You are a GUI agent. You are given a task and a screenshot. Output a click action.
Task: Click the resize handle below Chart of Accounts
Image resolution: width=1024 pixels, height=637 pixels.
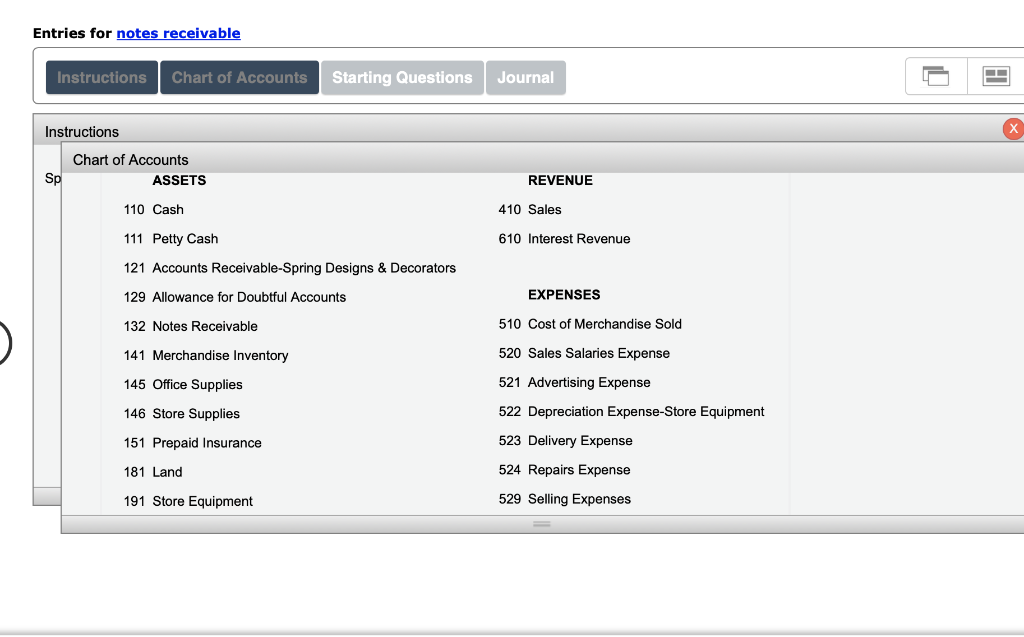(x=541, y=523)
